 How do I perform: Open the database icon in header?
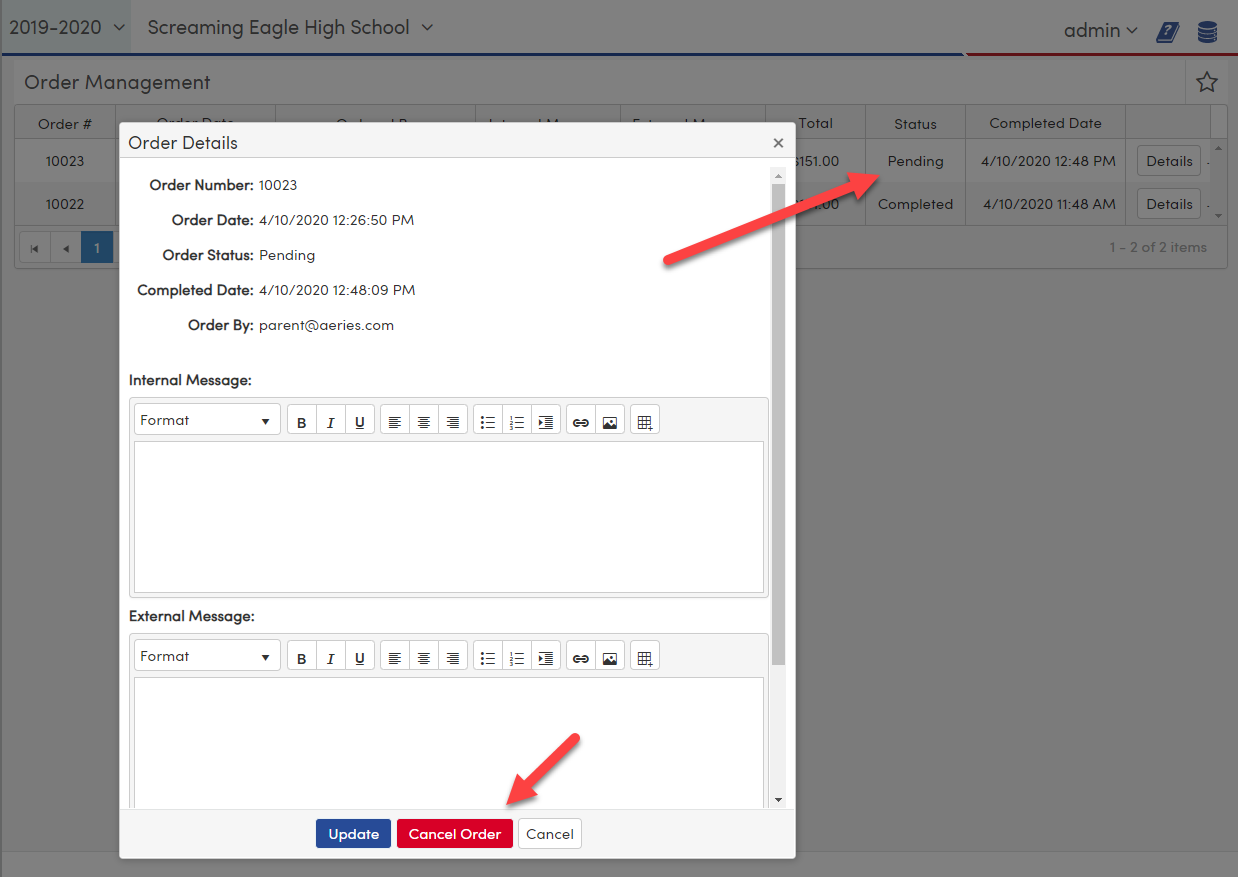(1207, 32)
